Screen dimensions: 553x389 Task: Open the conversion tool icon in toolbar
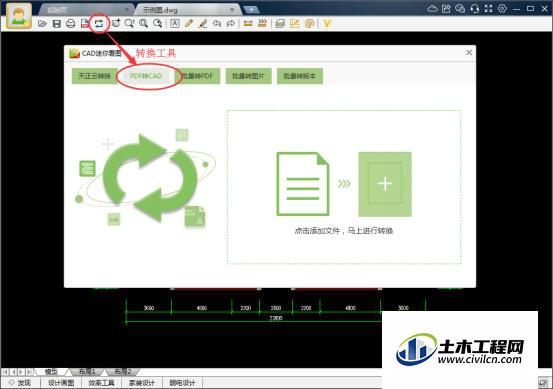99,24
